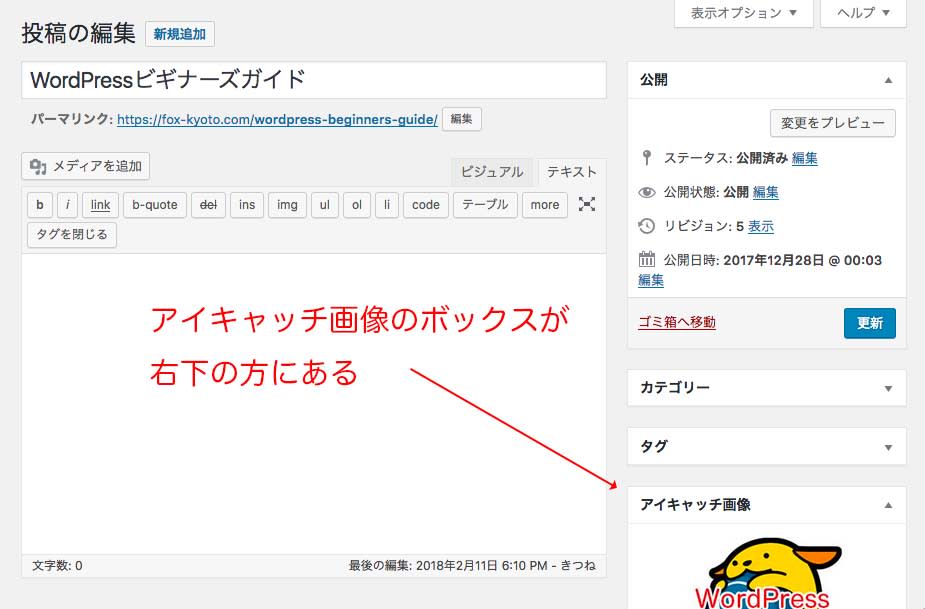Click the blue 更新 button

[870, 323]
